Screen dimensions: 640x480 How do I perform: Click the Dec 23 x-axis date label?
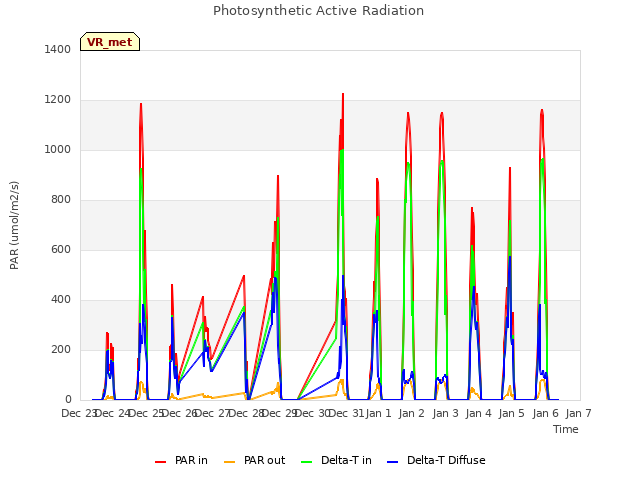click(x=79, y=413)
